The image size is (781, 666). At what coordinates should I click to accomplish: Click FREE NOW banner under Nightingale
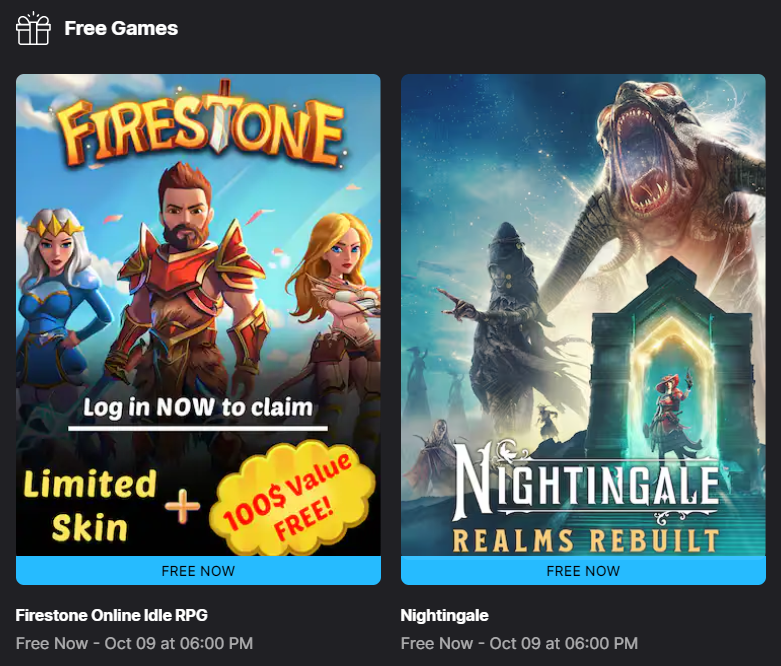[x=583, y=571]
